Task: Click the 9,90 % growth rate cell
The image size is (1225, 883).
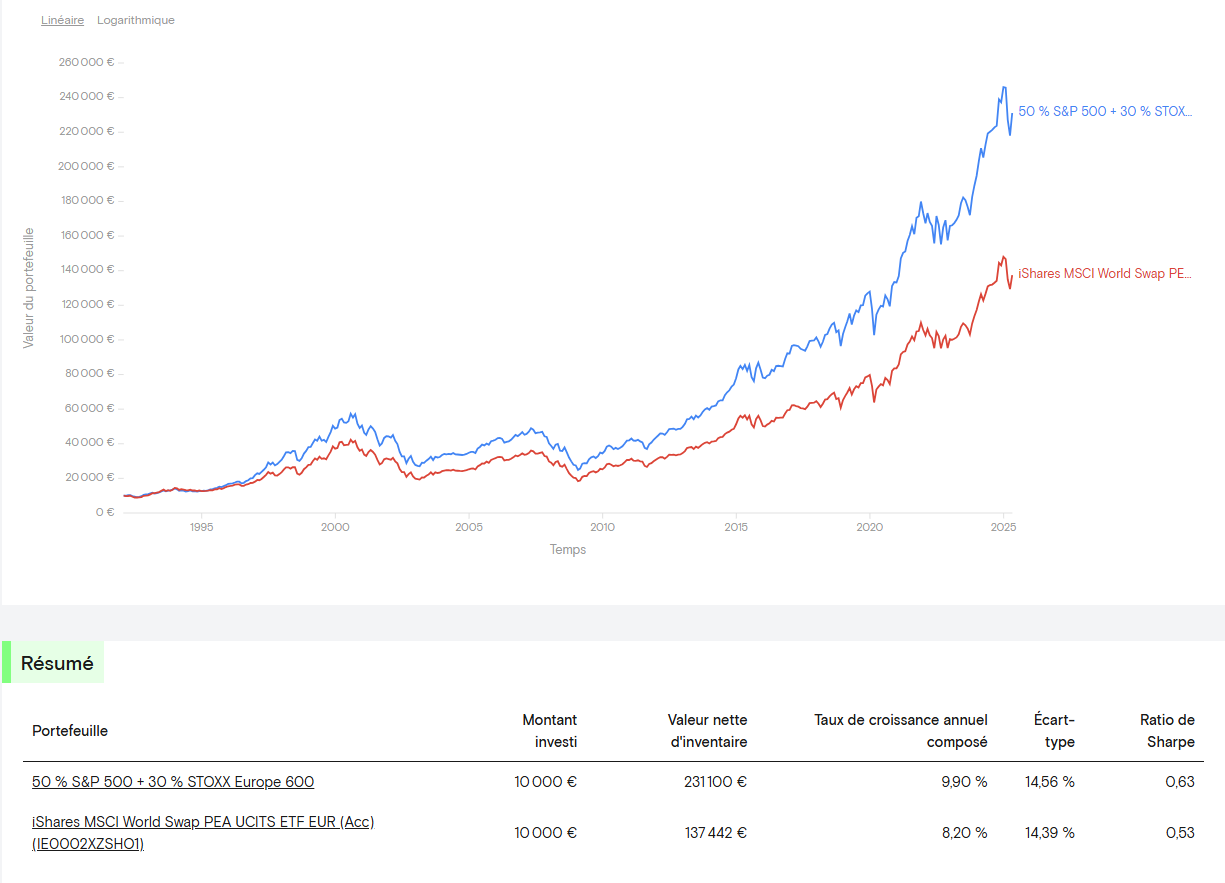Action: point(964,782)
